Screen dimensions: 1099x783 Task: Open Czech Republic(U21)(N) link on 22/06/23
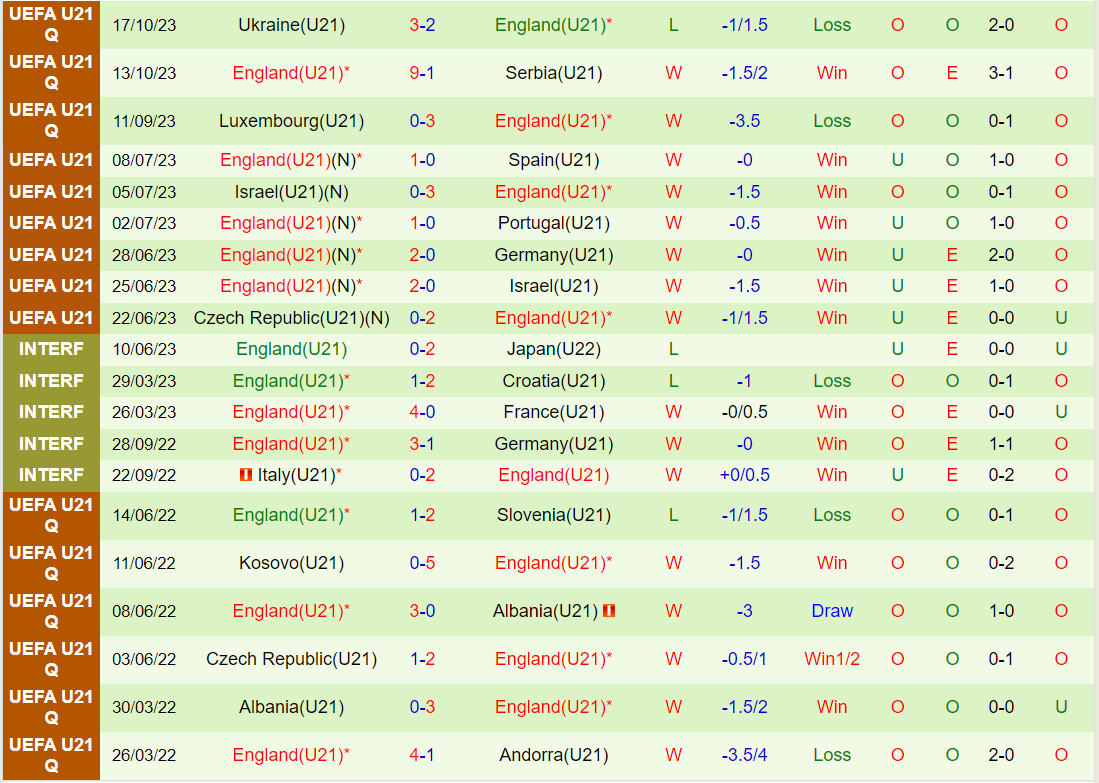click(292, 318)
